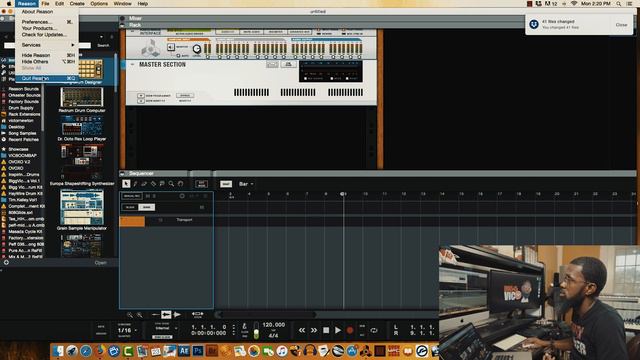640x360 pixels.
Task: Click the Spotlight search icon in menu bar
Action: (619, 4)
